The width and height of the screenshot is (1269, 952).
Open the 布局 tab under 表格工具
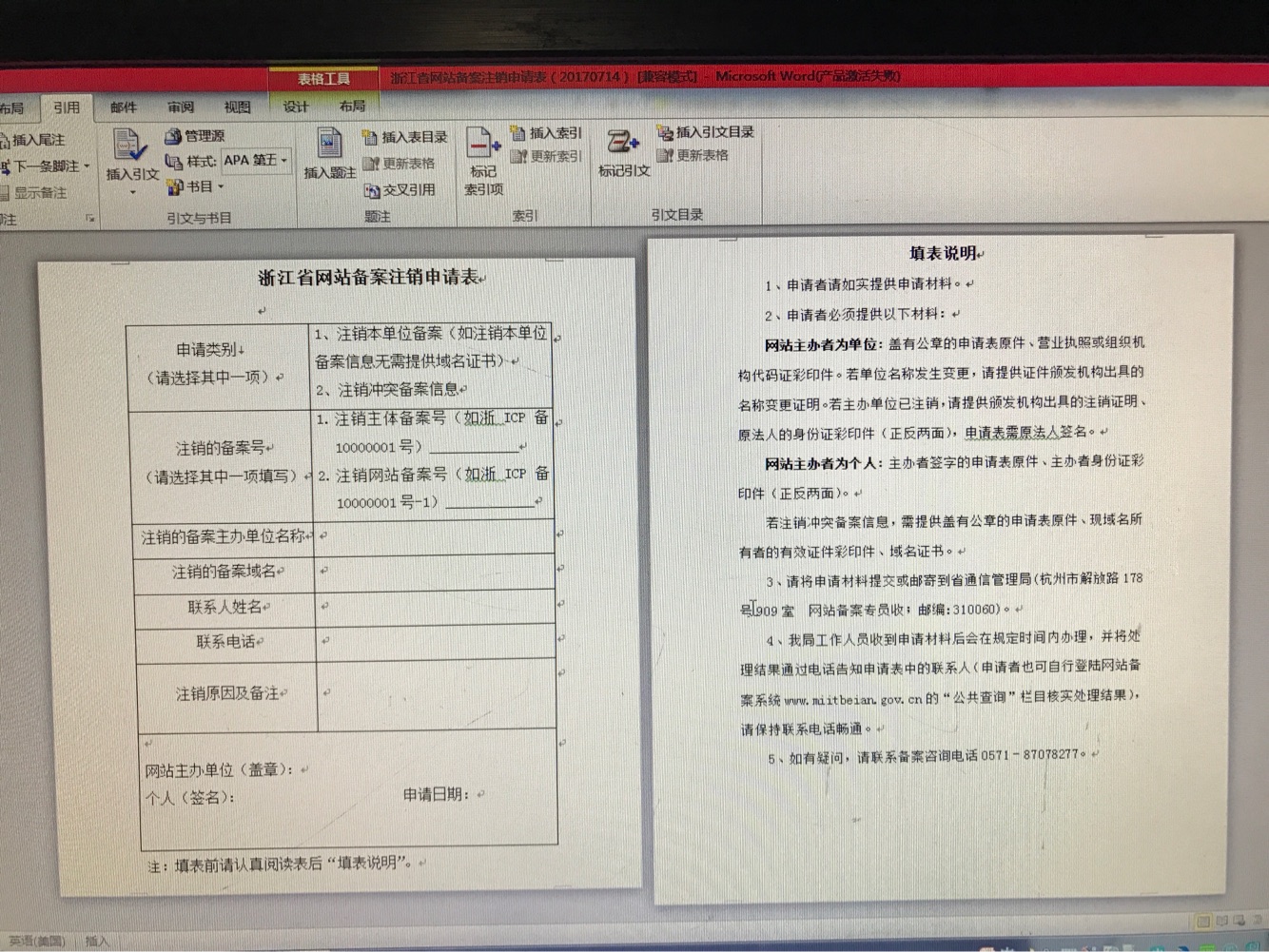(x=352, y=107)
